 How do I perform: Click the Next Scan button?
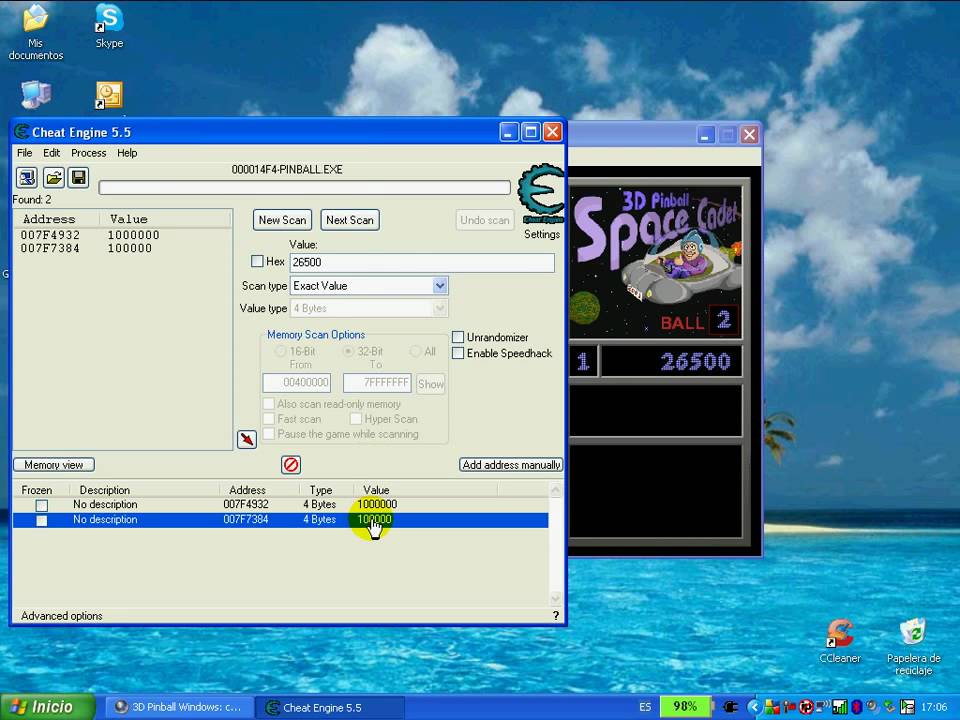(350, 220)
